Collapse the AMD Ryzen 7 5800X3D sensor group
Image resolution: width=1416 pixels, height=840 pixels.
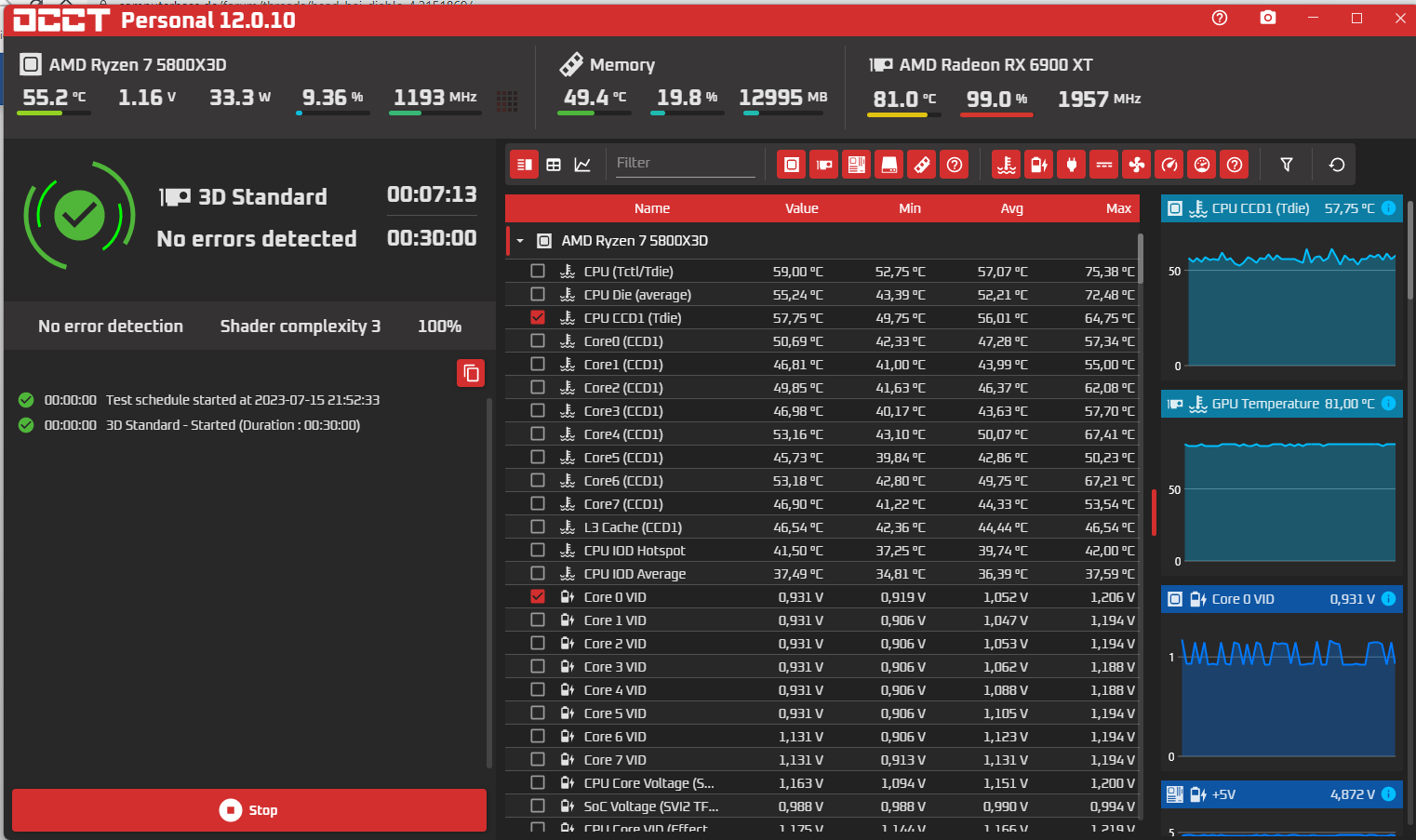(x=520, y=241)
